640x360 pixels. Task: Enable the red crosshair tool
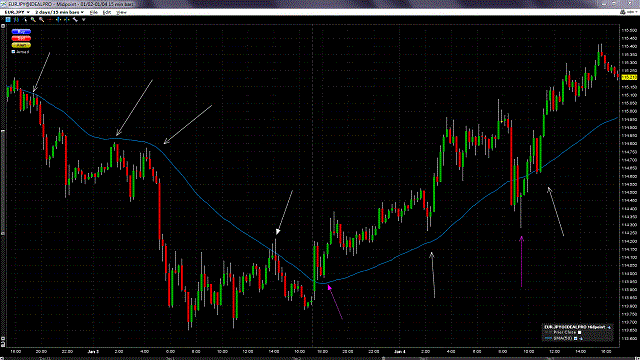click(x=50, y=20)
